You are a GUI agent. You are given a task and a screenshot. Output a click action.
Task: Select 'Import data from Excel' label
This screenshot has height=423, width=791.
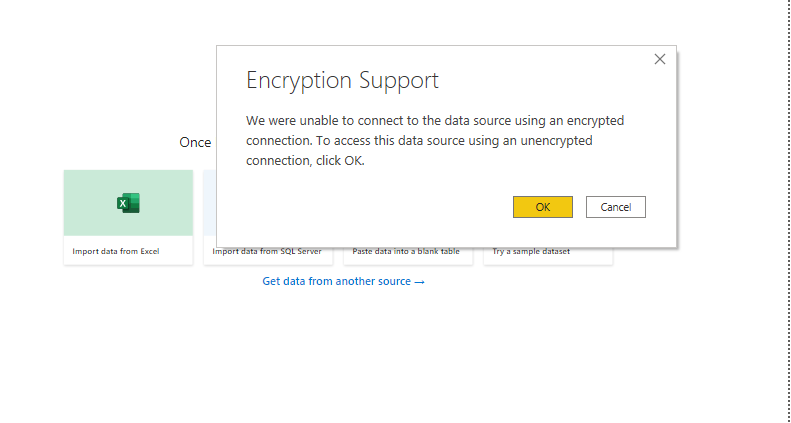point(116,251)
